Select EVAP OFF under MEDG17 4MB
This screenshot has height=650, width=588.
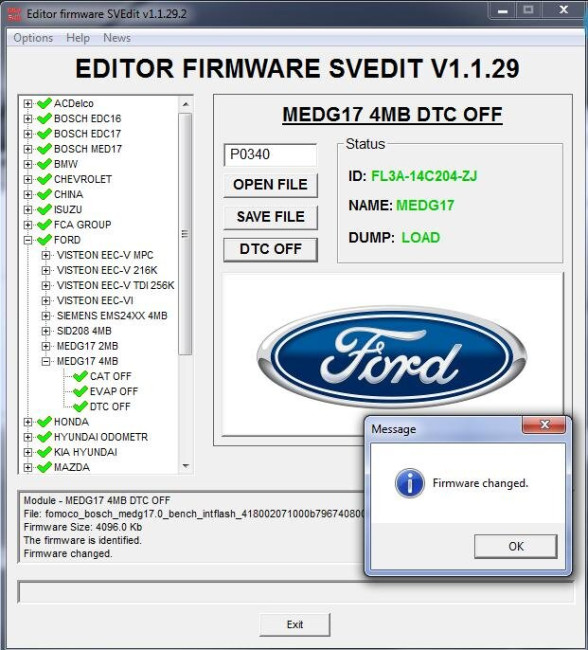coord(114,391)
